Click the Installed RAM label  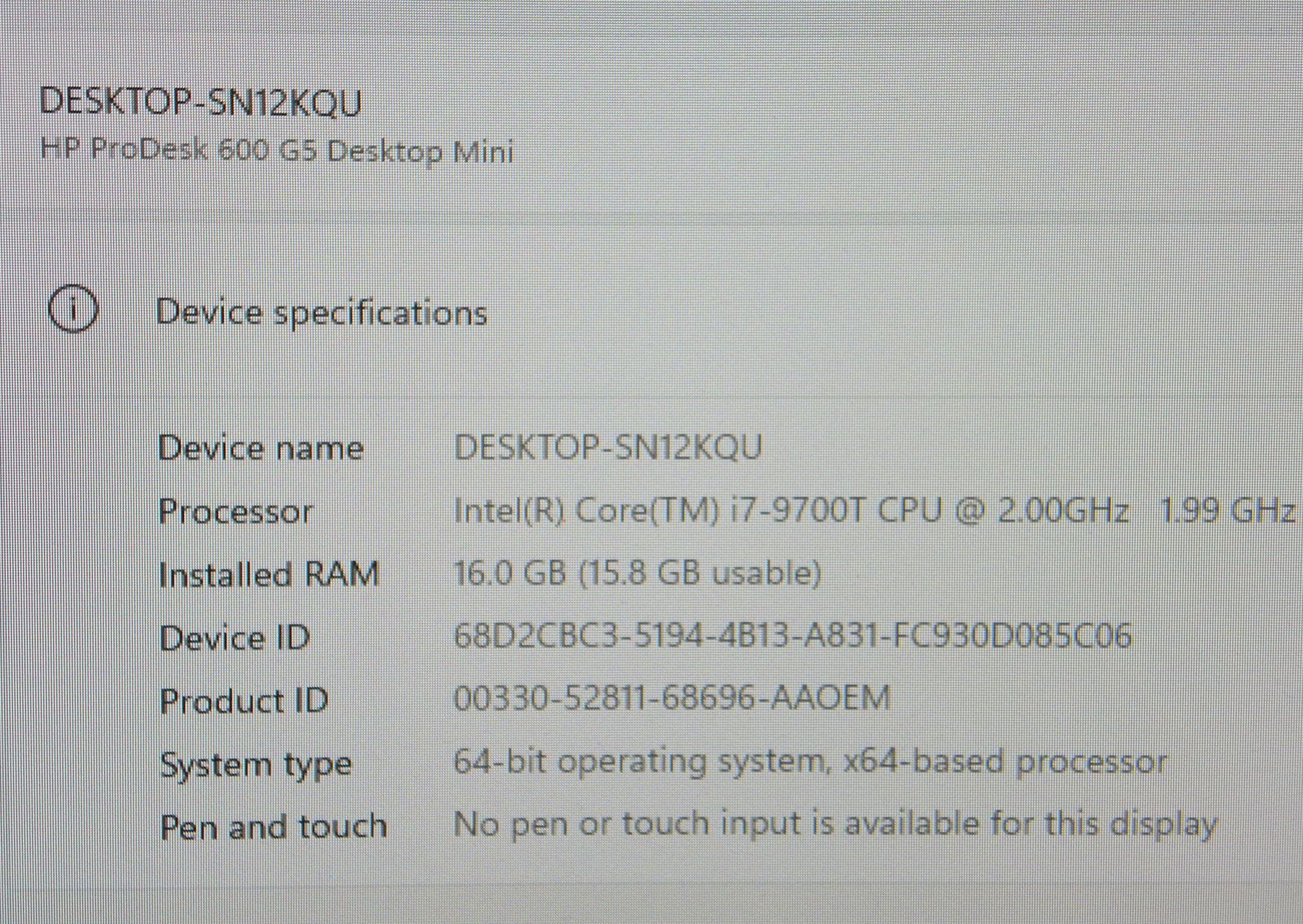click(x=269, y=574)
